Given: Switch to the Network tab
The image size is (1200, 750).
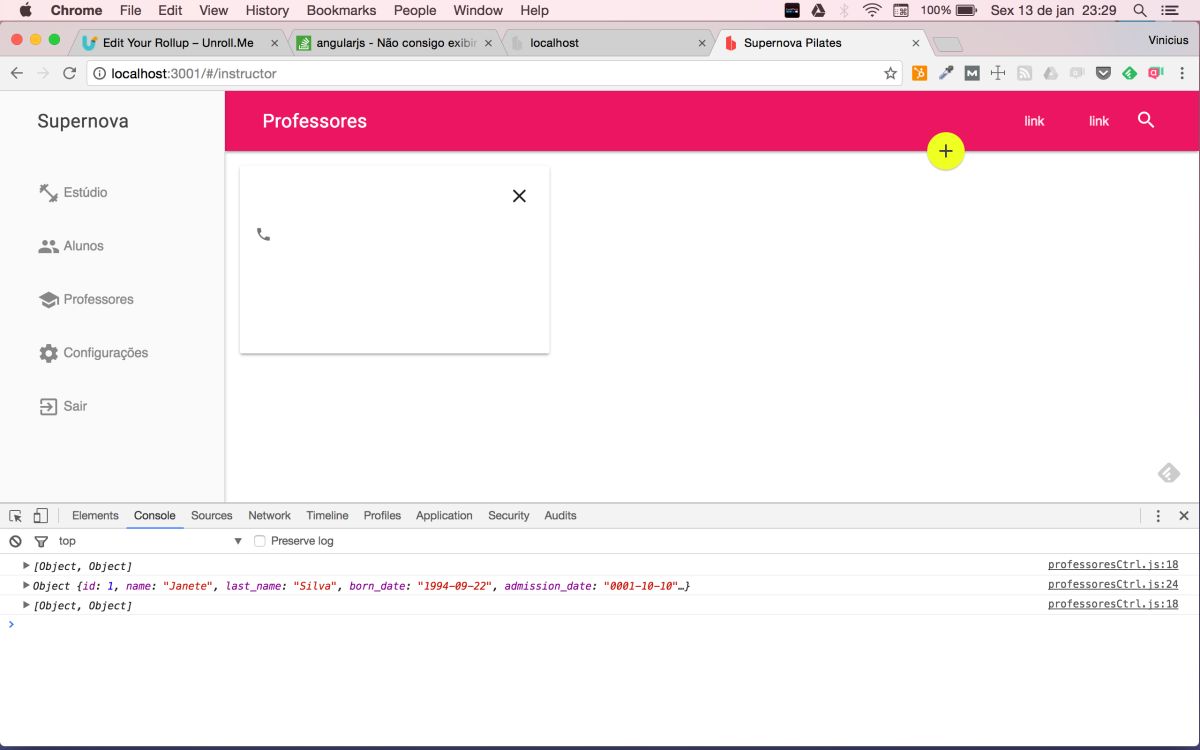Looking at the screenshot, I should click(270, 516).
